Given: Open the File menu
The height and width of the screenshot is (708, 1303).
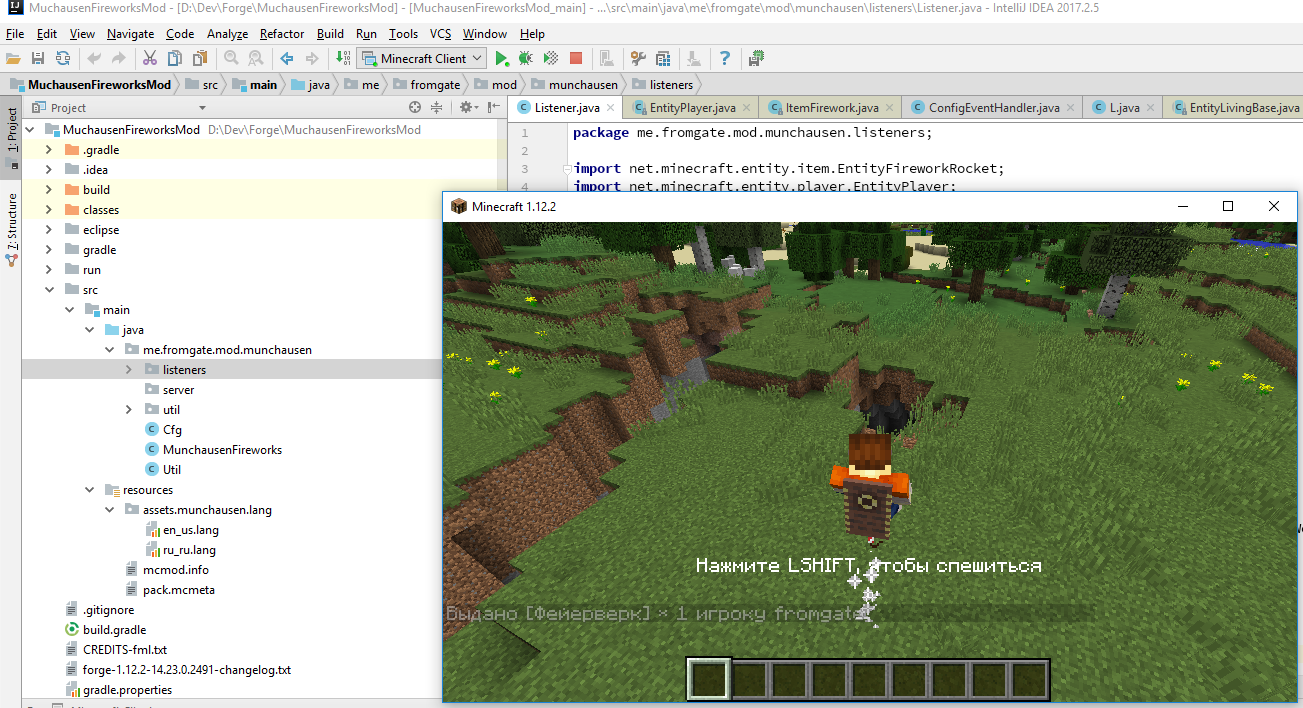Looking at the screenshot, I should [x=15, y=34].
